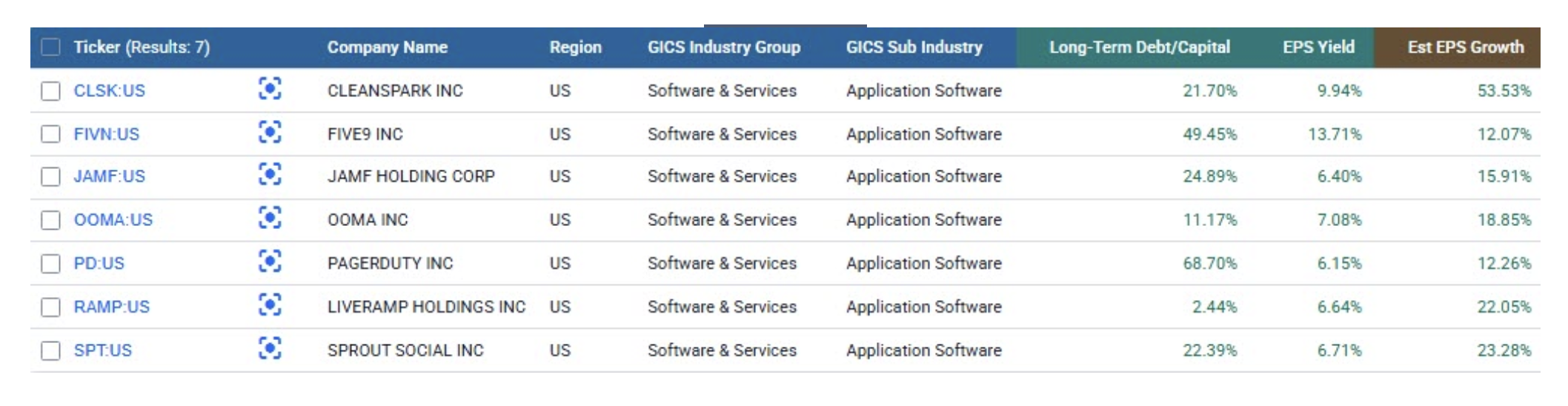Open the SPT:US ticker link
The image size is (1568, 406).
coord(103,350)
